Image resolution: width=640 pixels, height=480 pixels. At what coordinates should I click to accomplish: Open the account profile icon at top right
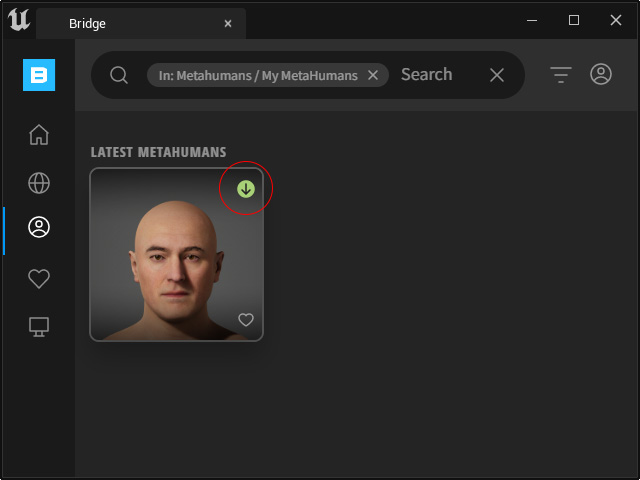coord(601,74)
